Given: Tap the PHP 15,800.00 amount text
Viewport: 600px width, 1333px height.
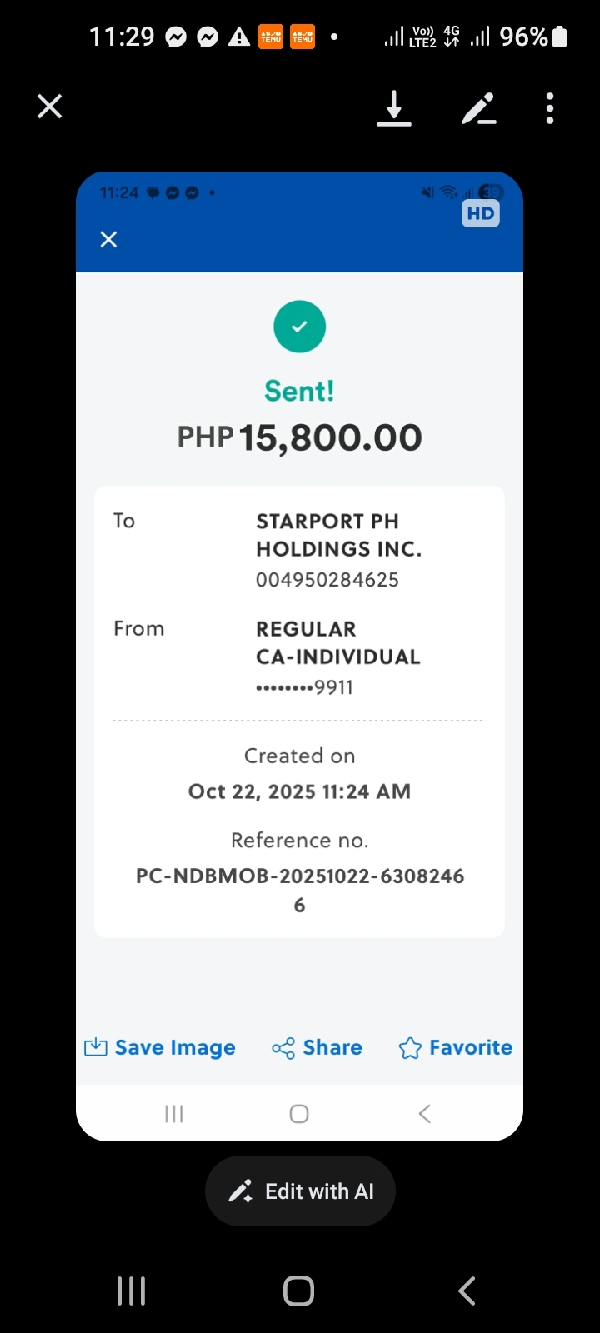Looking at the screenshot, I should tap(299, 437).
